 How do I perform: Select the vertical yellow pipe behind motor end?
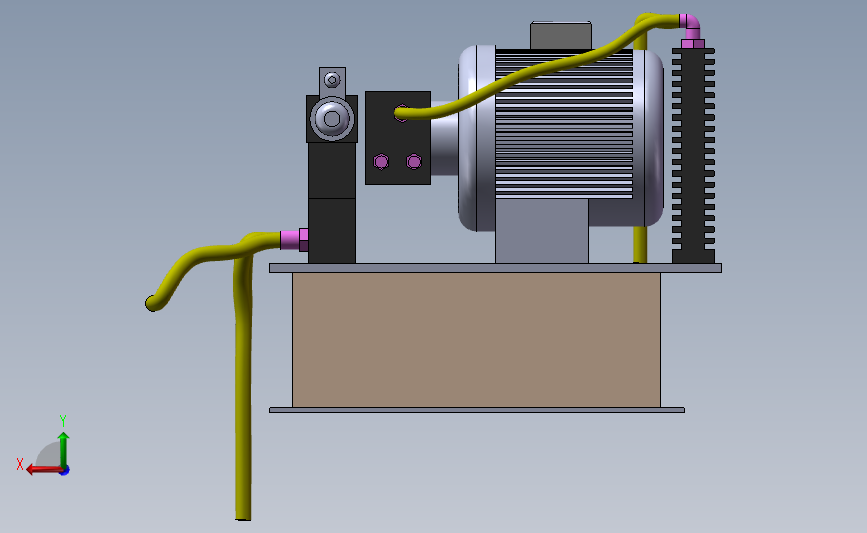pos(640,243)
